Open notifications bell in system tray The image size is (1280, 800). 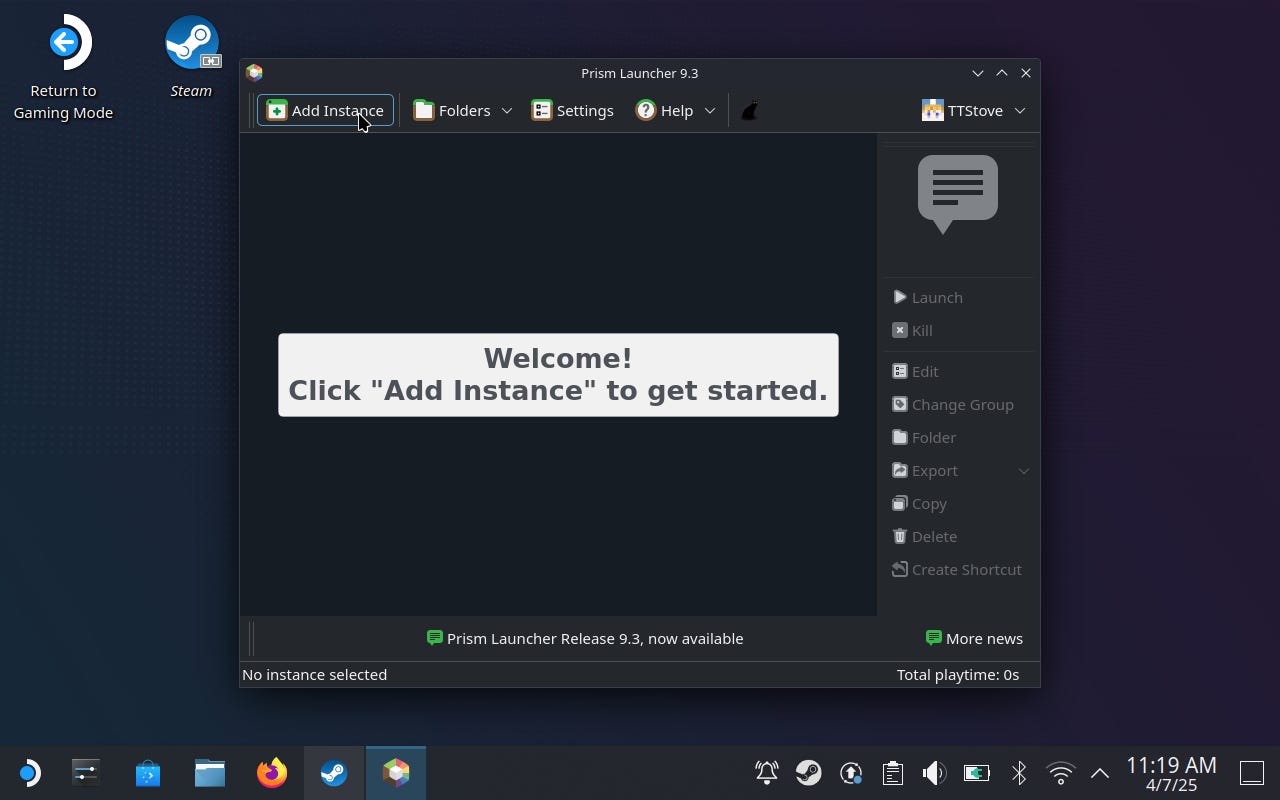click(767, 772)
